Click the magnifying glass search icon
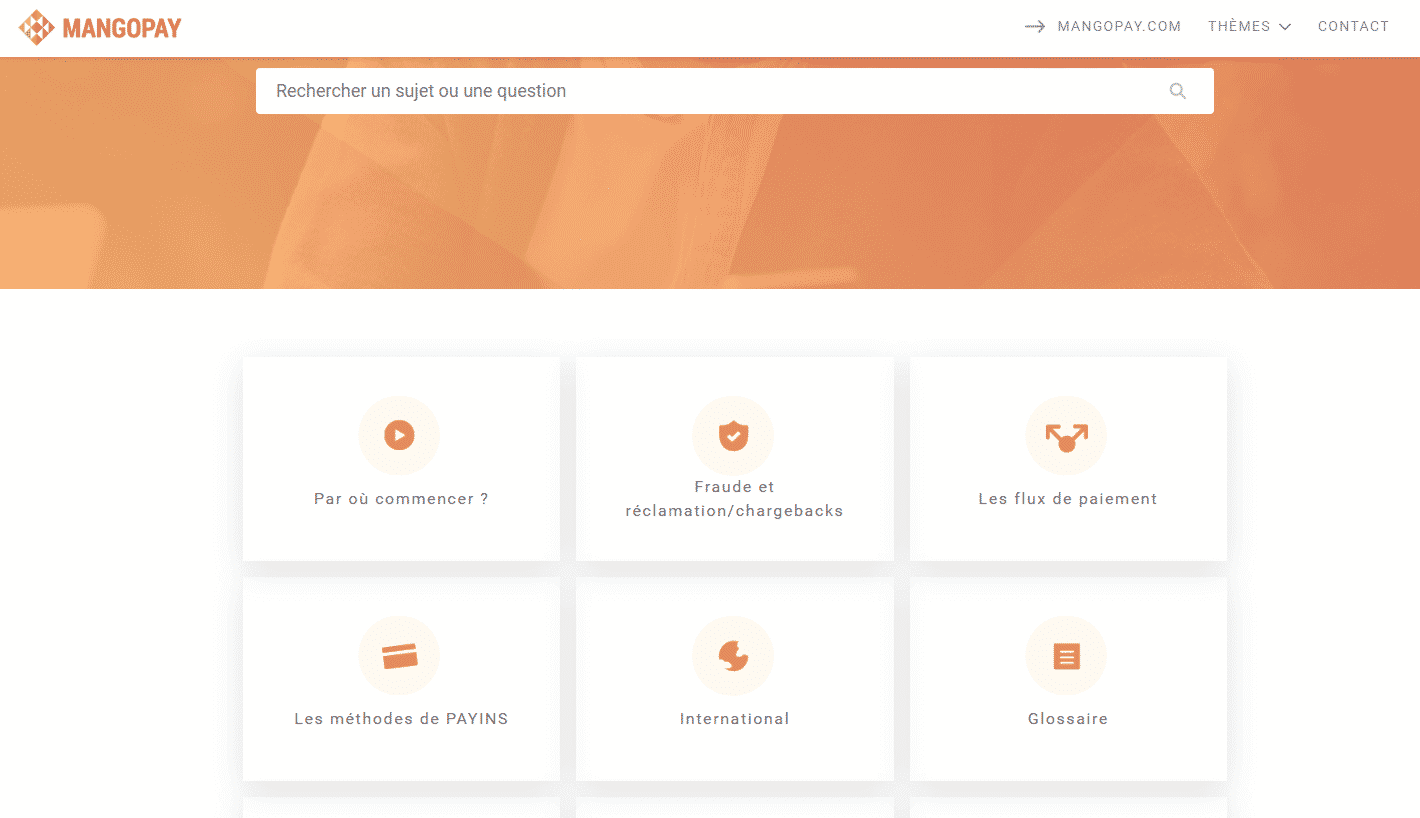 pyautogui.click(x=1177, y=91)
